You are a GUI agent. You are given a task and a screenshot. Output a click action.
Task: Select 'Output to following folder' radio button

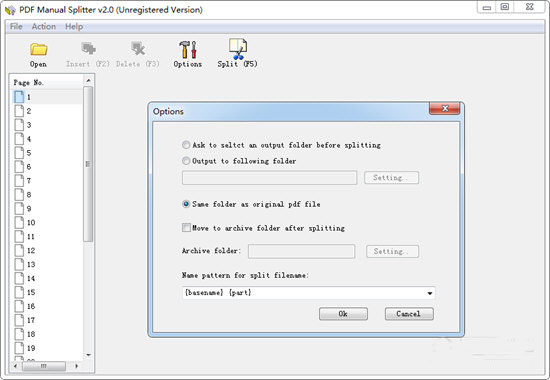(186, 161)
